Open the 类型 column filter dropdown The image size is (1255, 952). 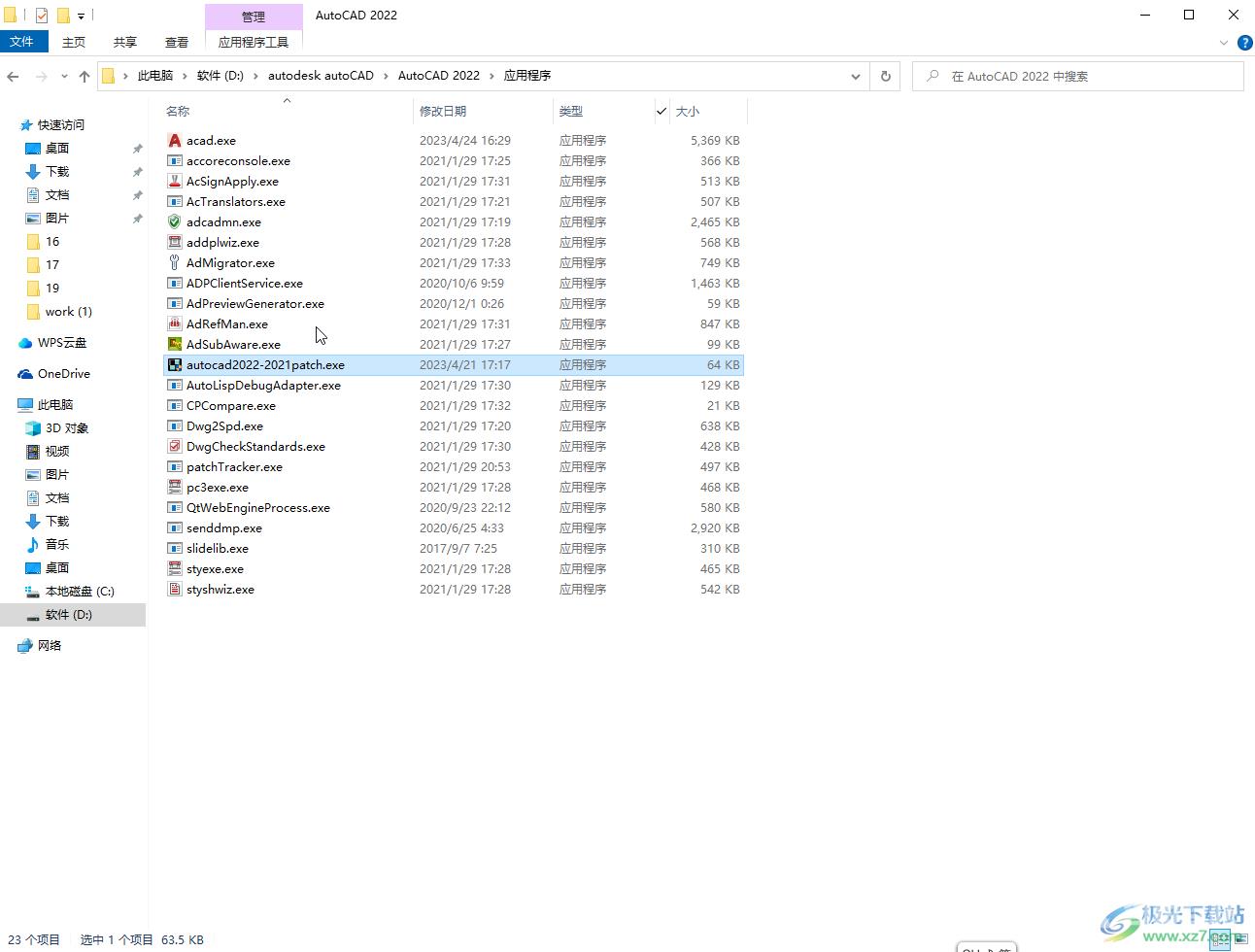point(661,112)
